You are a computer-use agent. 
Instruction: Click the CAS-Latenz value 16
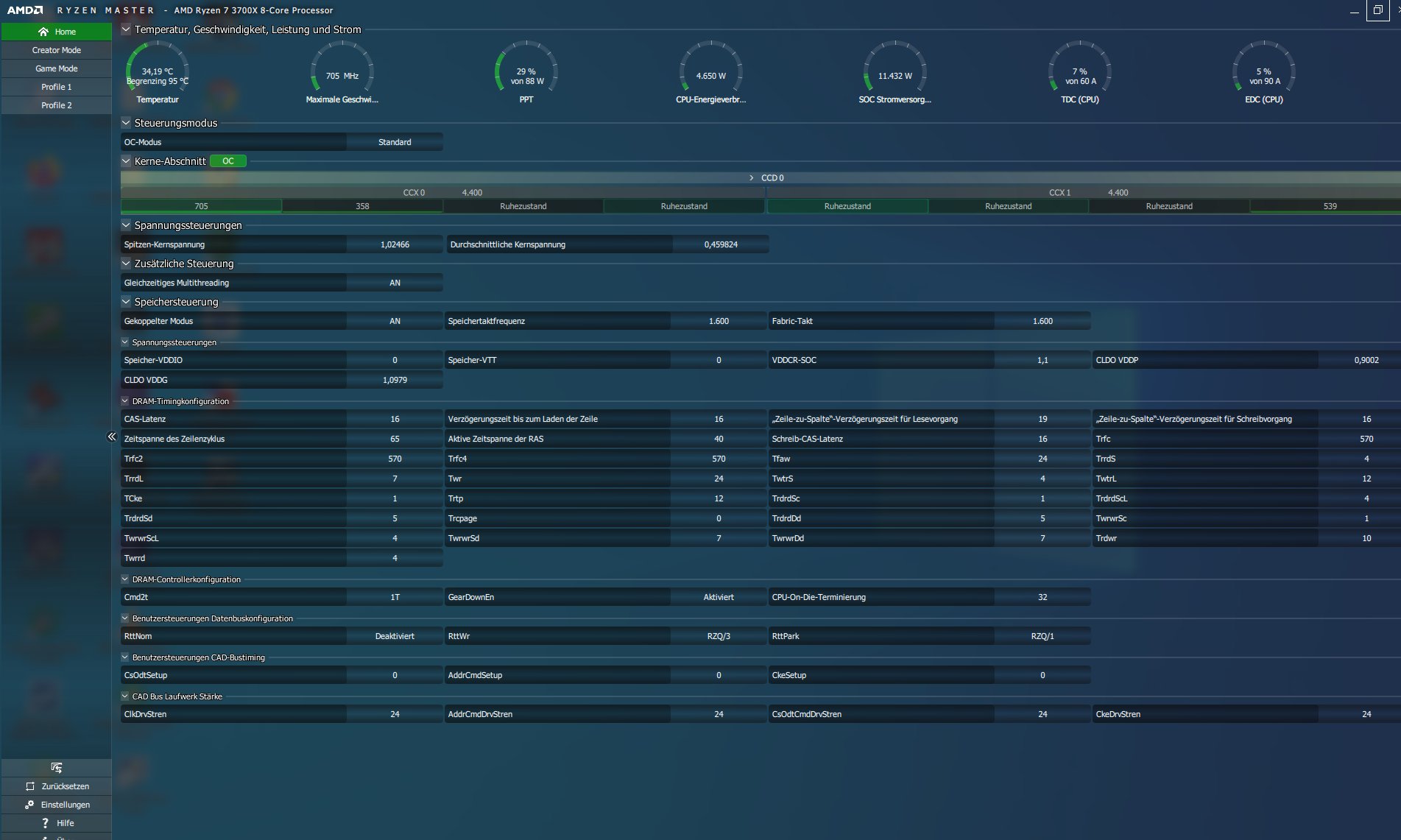pos(395,419)
